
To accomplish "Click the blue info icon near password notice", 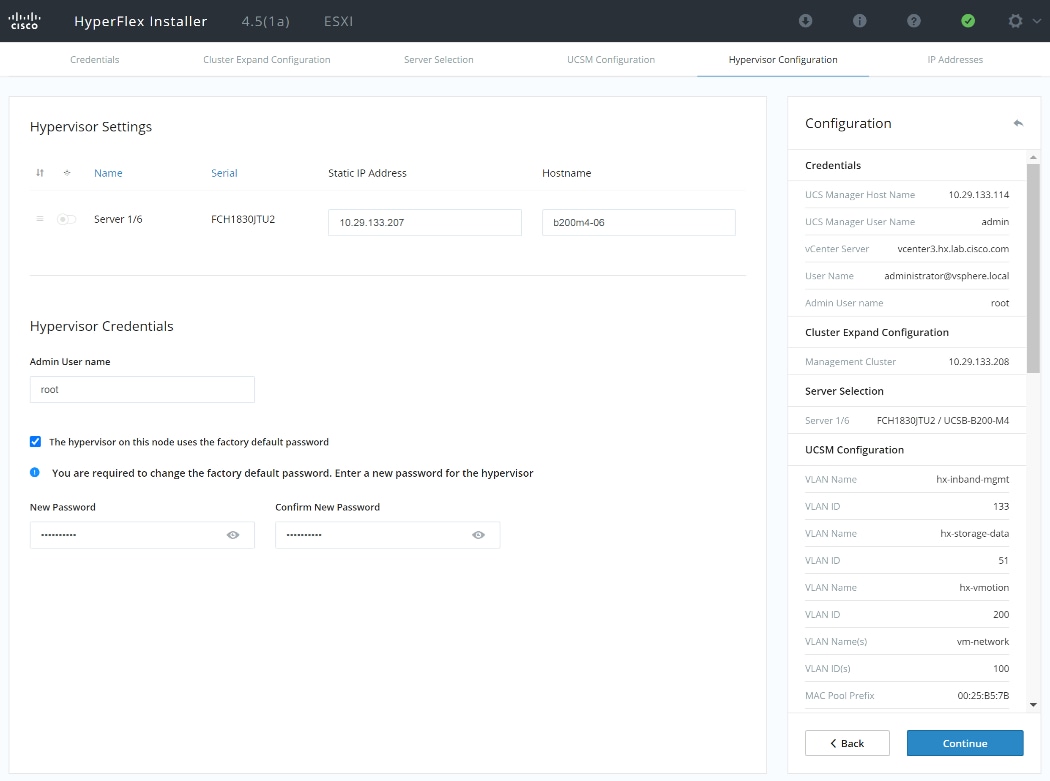I will [35, 472].
